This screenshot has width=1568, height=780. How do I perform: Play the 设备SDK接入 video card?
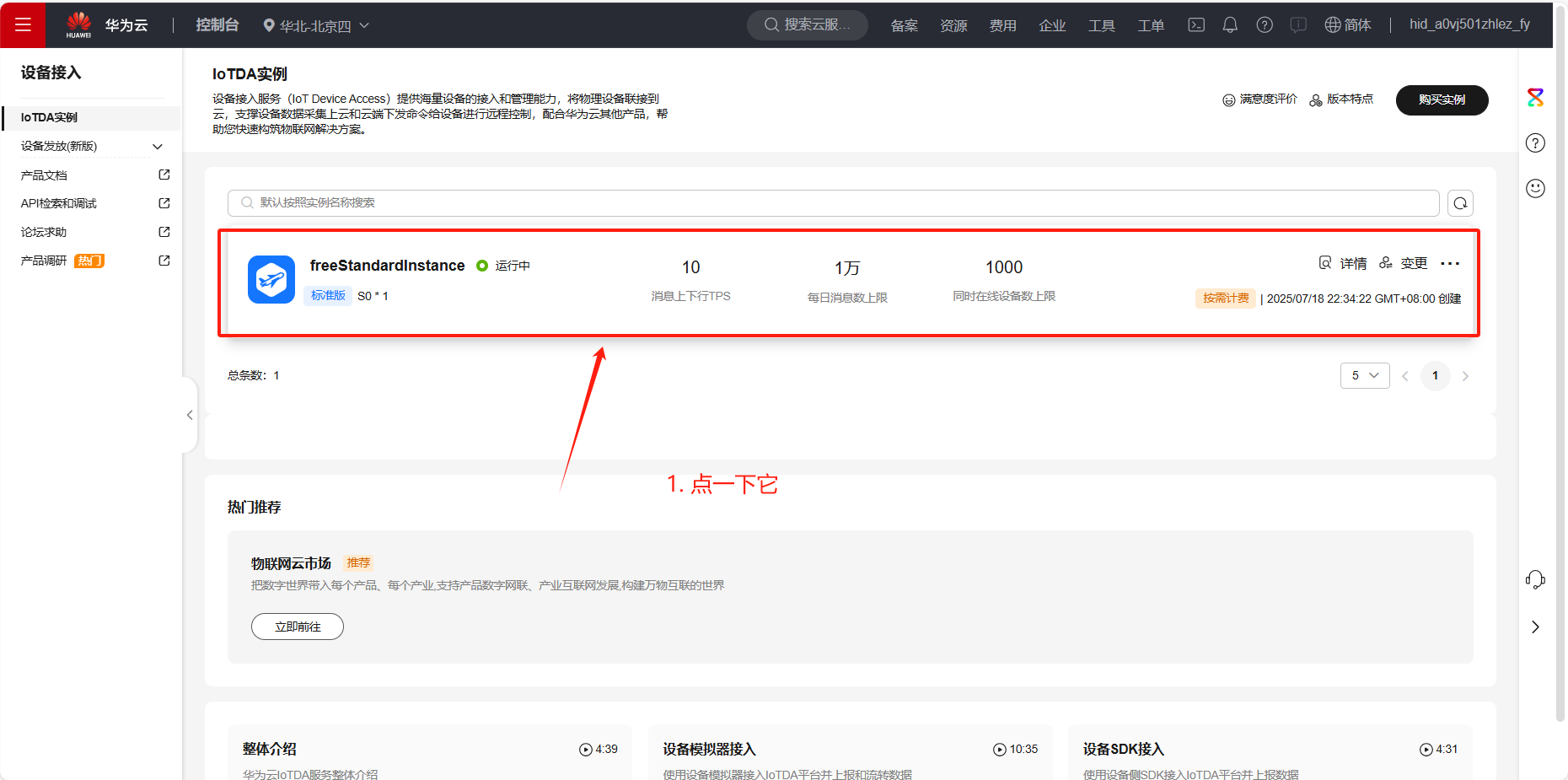coord(1270,752)
